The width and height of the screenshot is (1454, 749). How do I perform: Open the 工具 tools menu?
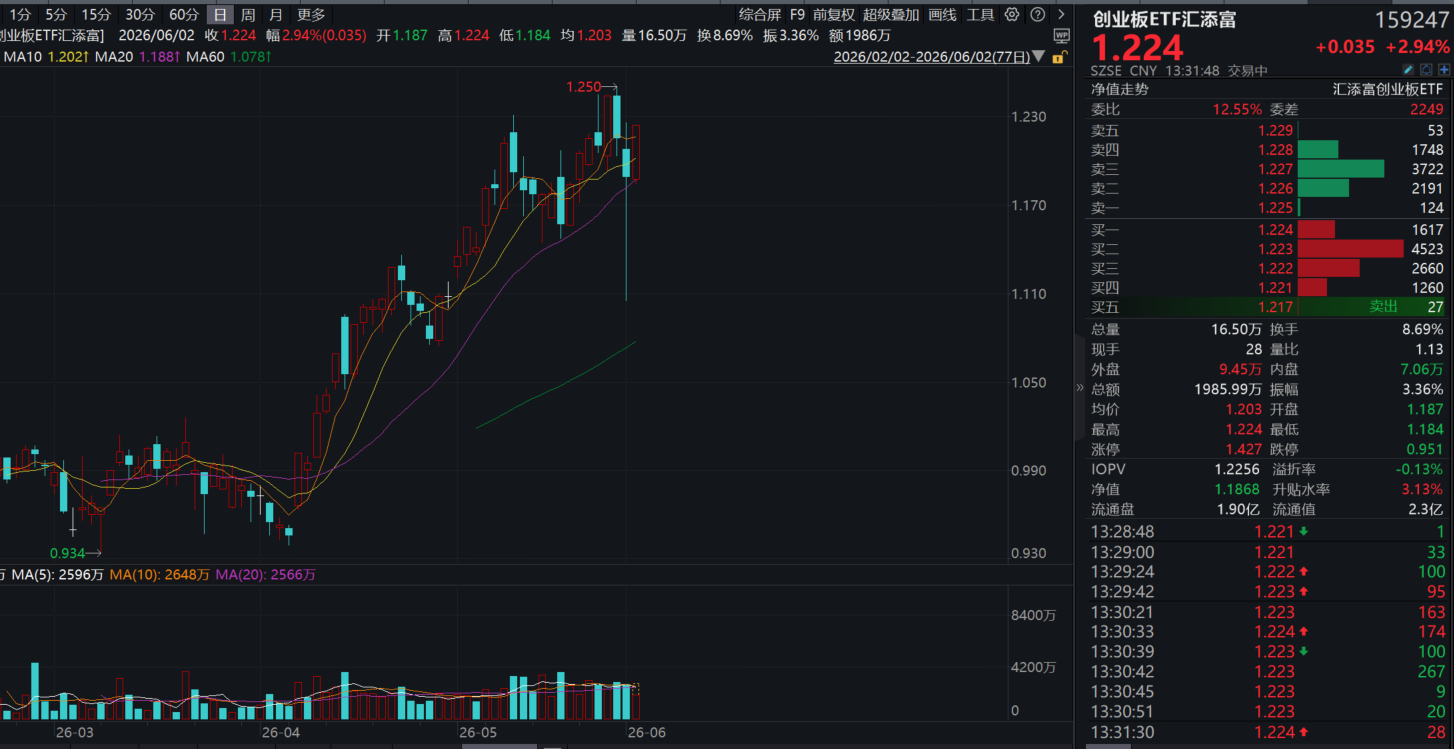[x=981, y=14]
